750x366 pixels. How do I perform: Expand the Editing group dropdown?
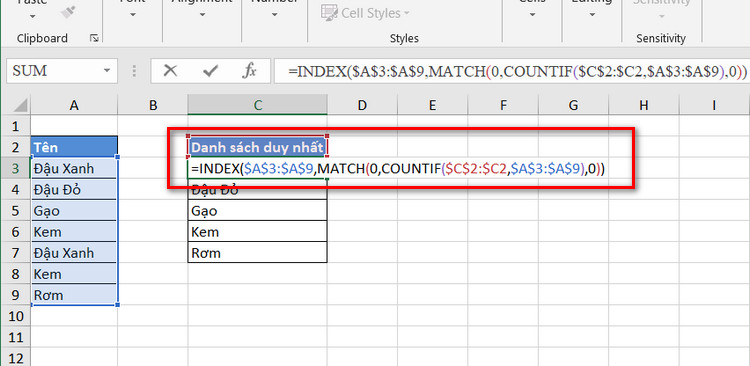592,15
